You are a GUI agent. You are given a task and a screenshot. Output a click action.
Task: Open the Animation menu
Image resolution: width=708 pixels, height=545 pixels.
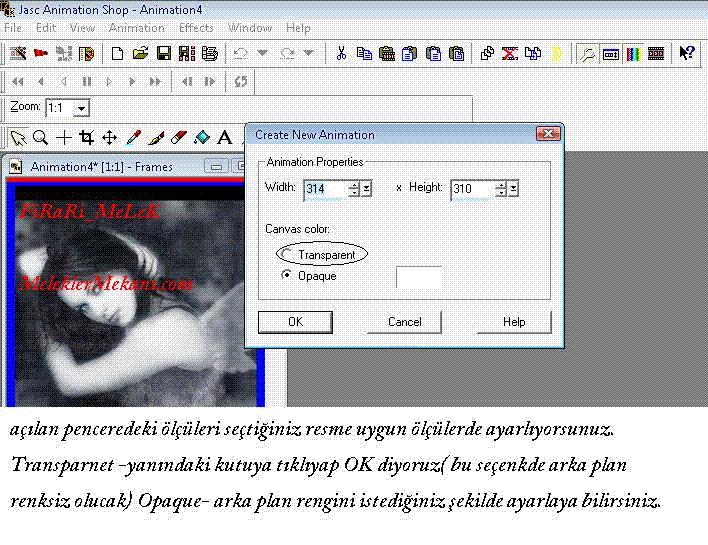(136, 28)
